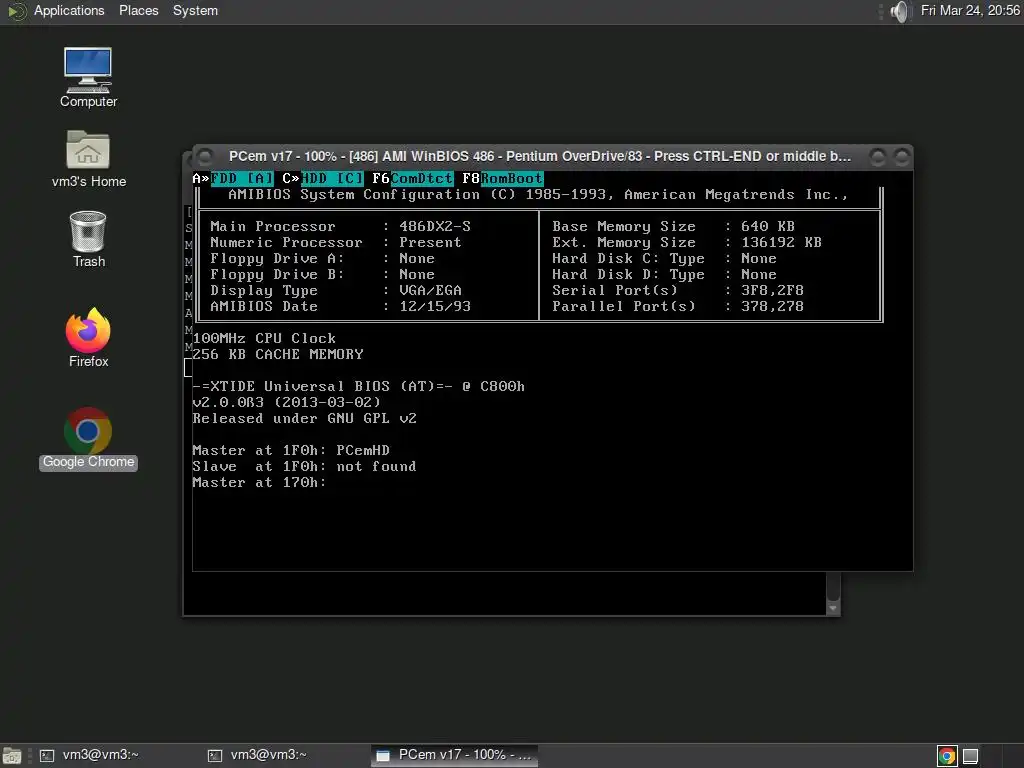This screenshot has height=768, width=1024.
Task: Open the Computer desktop icon
Action: [88, 77]
